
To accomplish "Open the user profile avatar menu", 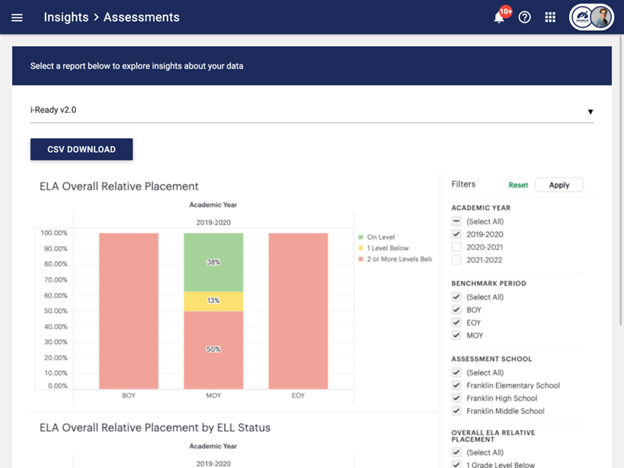I will [591, 18].
